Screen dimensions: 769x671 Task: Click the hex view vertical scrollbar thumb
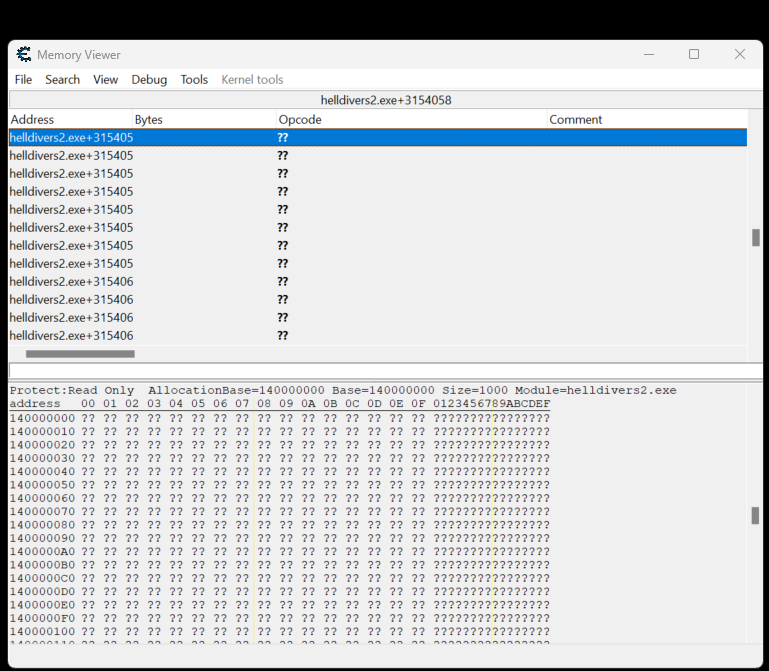(755, 516)
